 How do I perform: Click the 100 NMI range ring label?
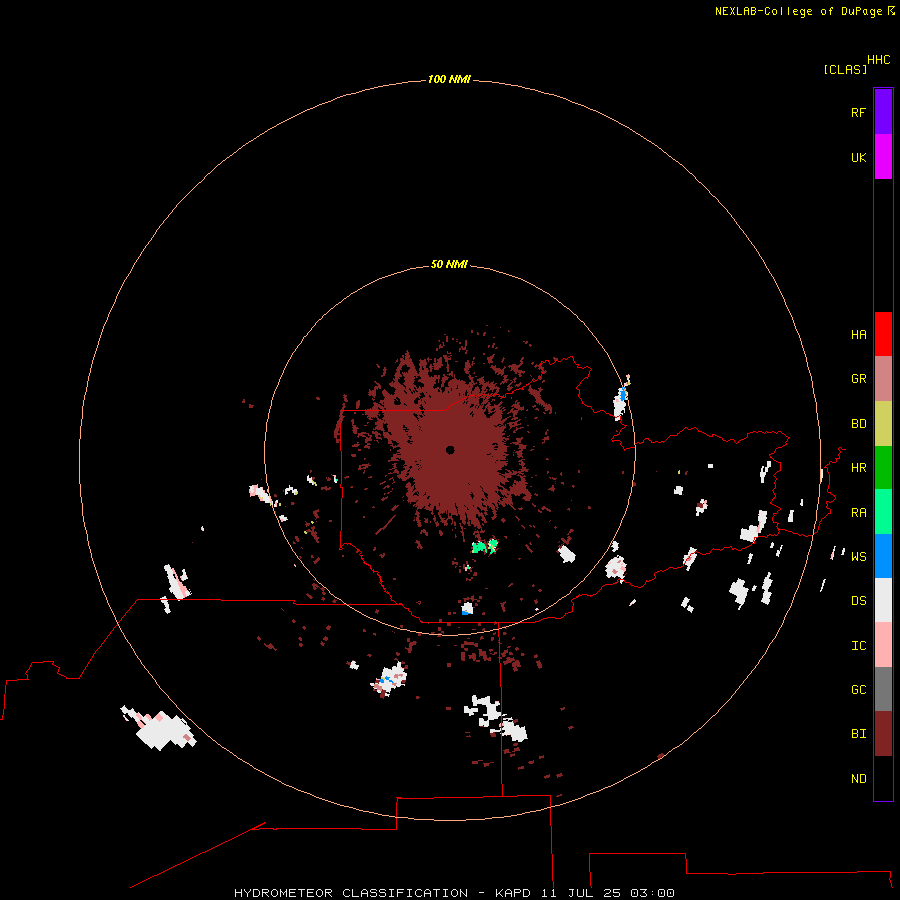[x=449, y=79]
